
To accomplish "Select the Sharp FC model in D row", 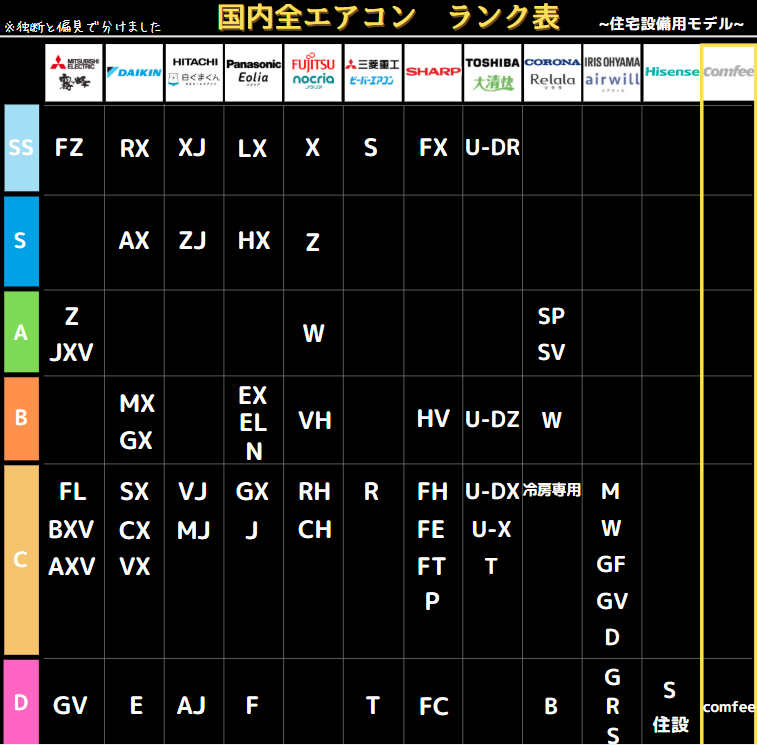I will point(434,707).
